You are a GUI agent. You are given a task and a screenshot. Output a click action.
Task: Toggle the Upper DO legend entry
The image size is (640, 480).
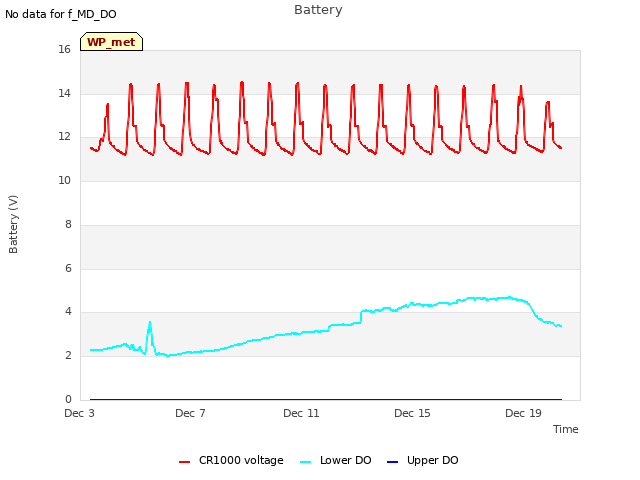click(x=422, y=460)
